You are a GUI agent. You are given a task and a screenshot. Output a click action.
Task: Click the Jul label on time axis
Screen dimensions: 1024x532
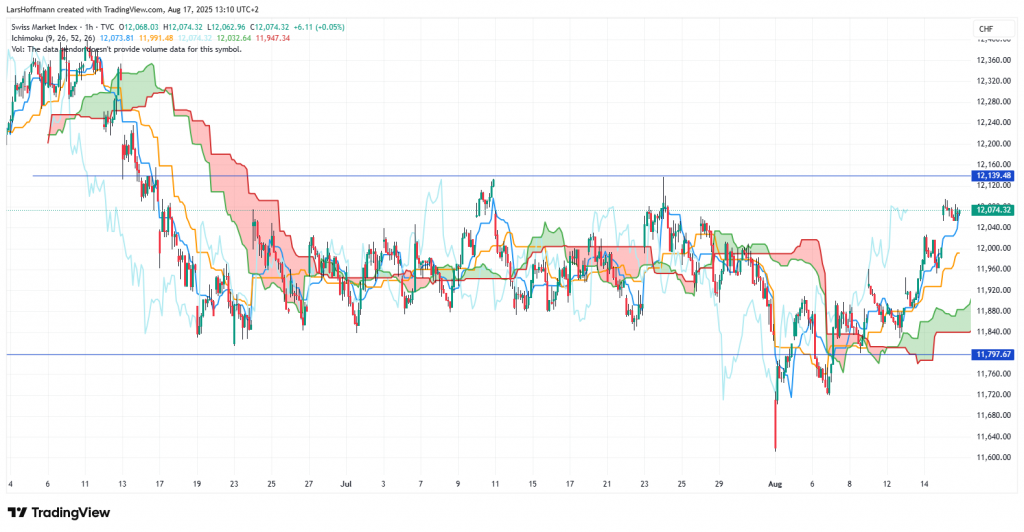(x=345, y=482)
